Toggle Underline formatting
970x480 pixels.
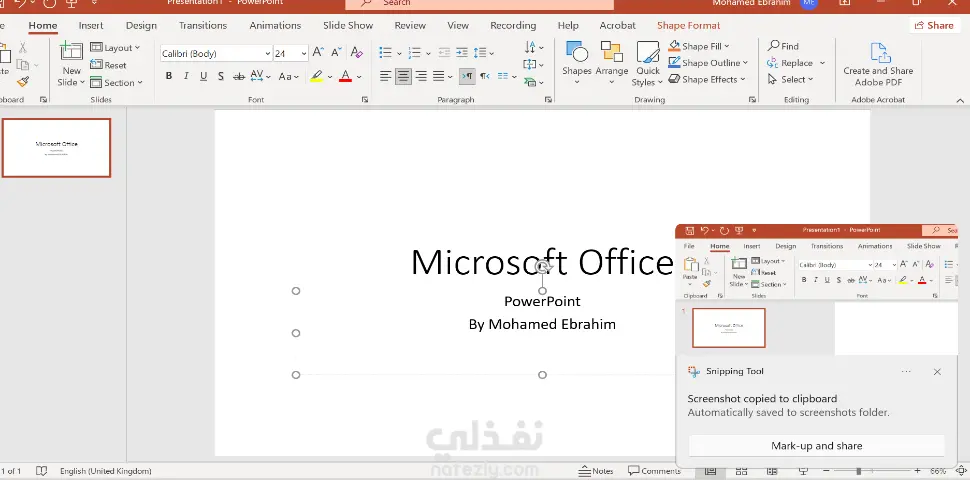click(x=203, y=77)
